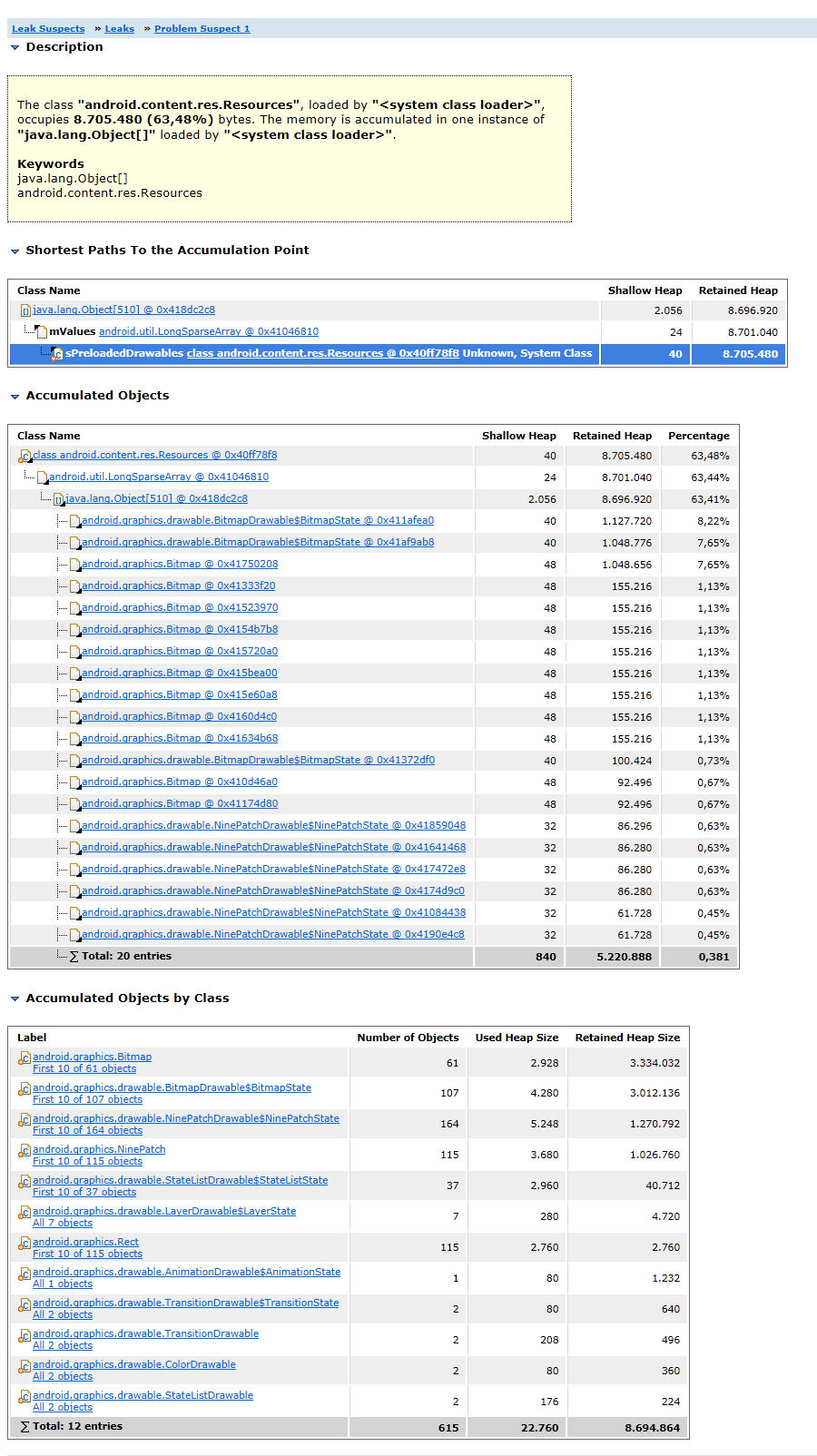This screenshot has width=817, height=1456.
Task: Show All 7 objects for LayerState
Action: 63,1223
